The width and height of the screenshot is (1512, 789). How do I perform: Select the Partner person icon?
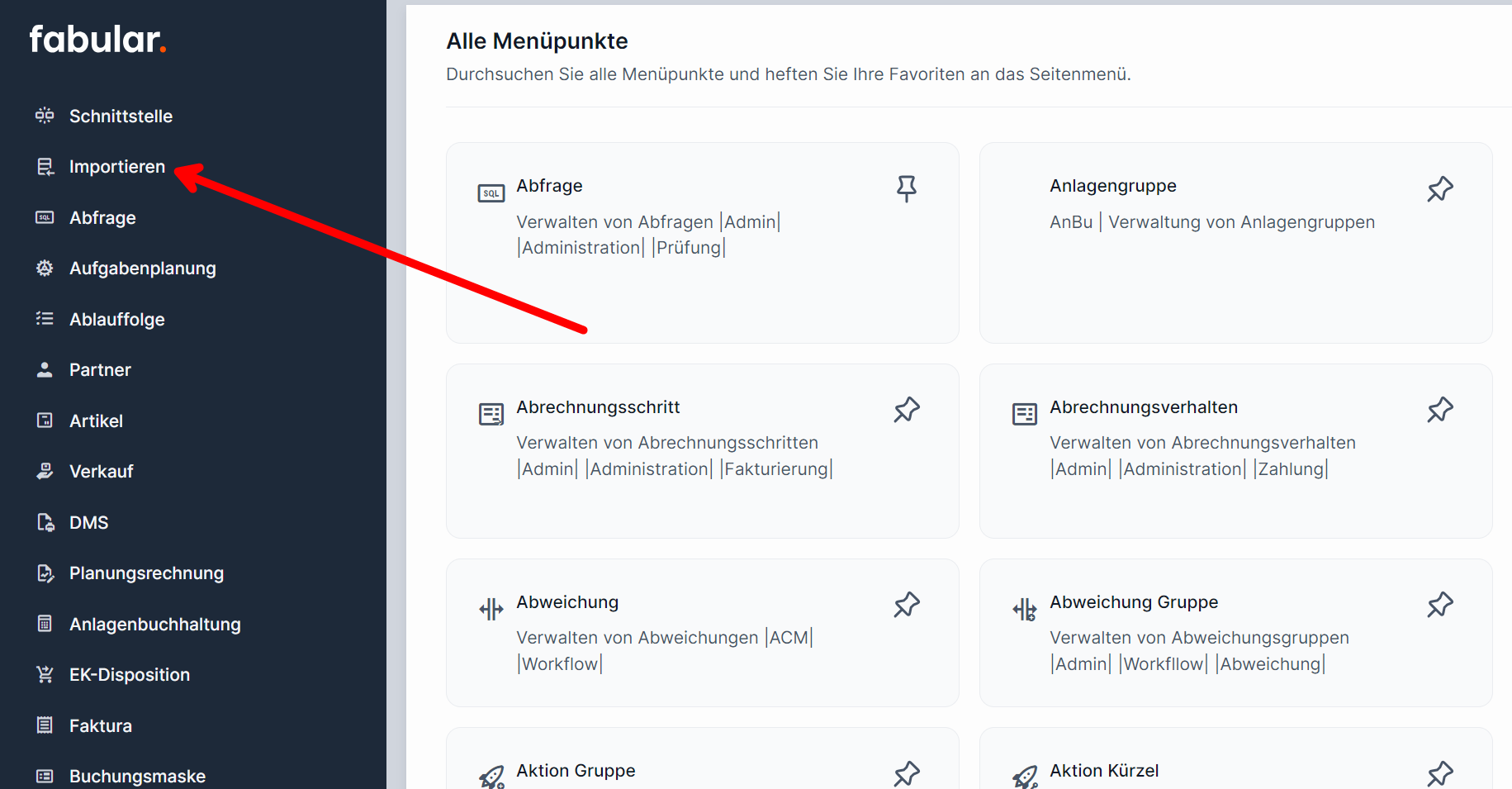(x=45, y=369)
